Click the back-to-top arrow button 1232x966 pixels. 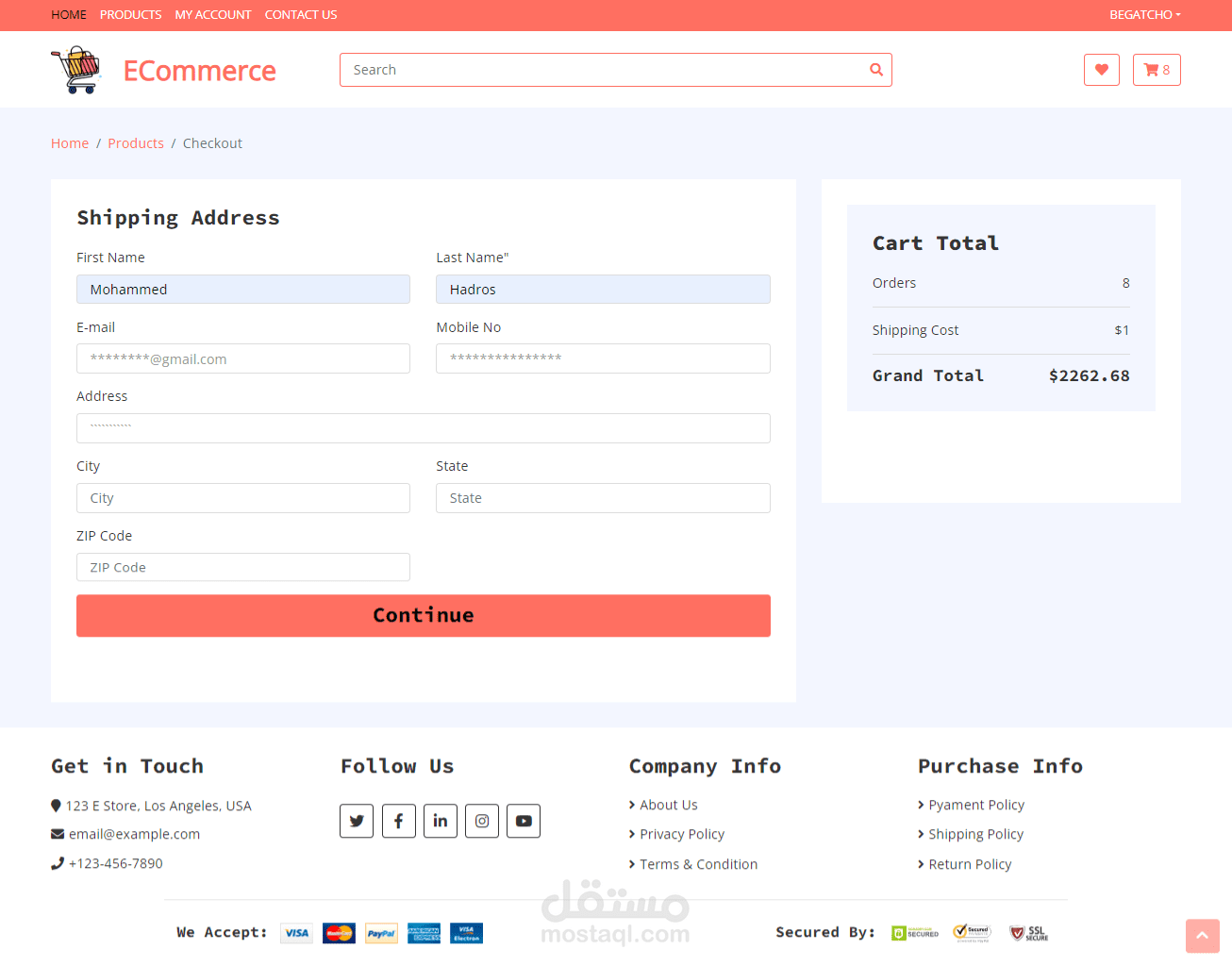pos(1203,936)
